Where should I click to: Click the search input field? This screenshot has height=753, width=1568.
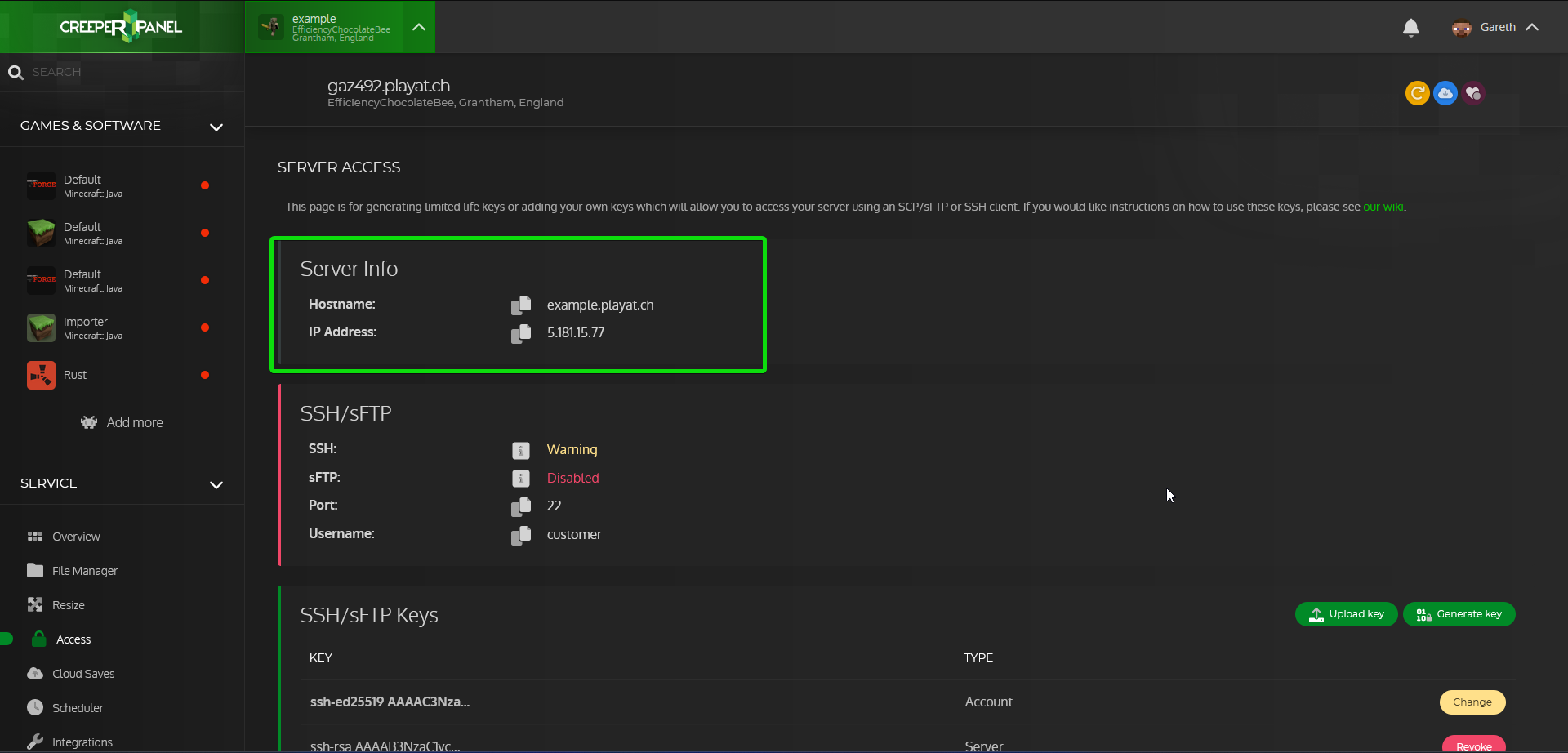pos(122,73)
